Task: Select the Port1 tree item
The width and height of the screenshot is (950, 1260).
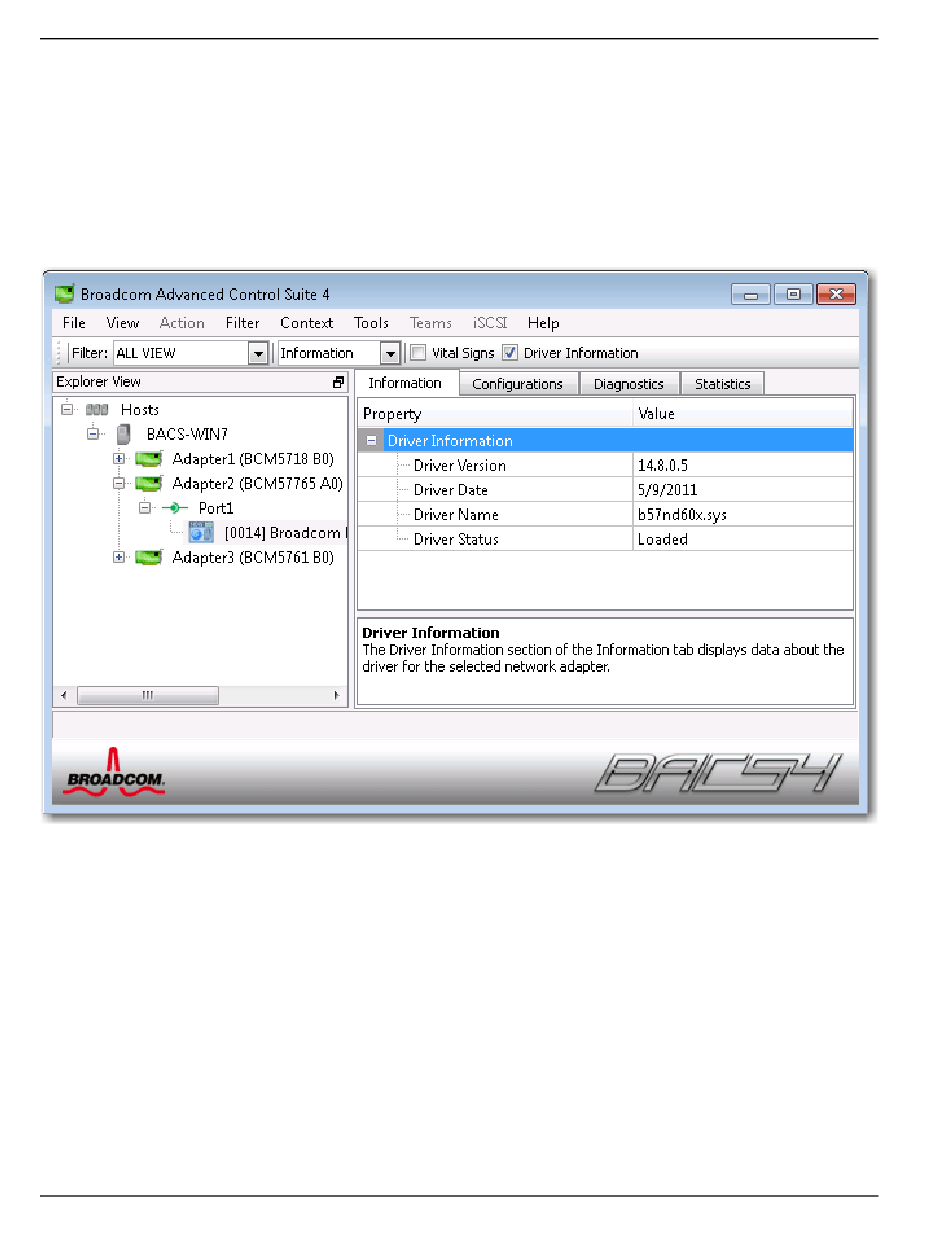Action: pyautogui.click(x=215, y=508)
